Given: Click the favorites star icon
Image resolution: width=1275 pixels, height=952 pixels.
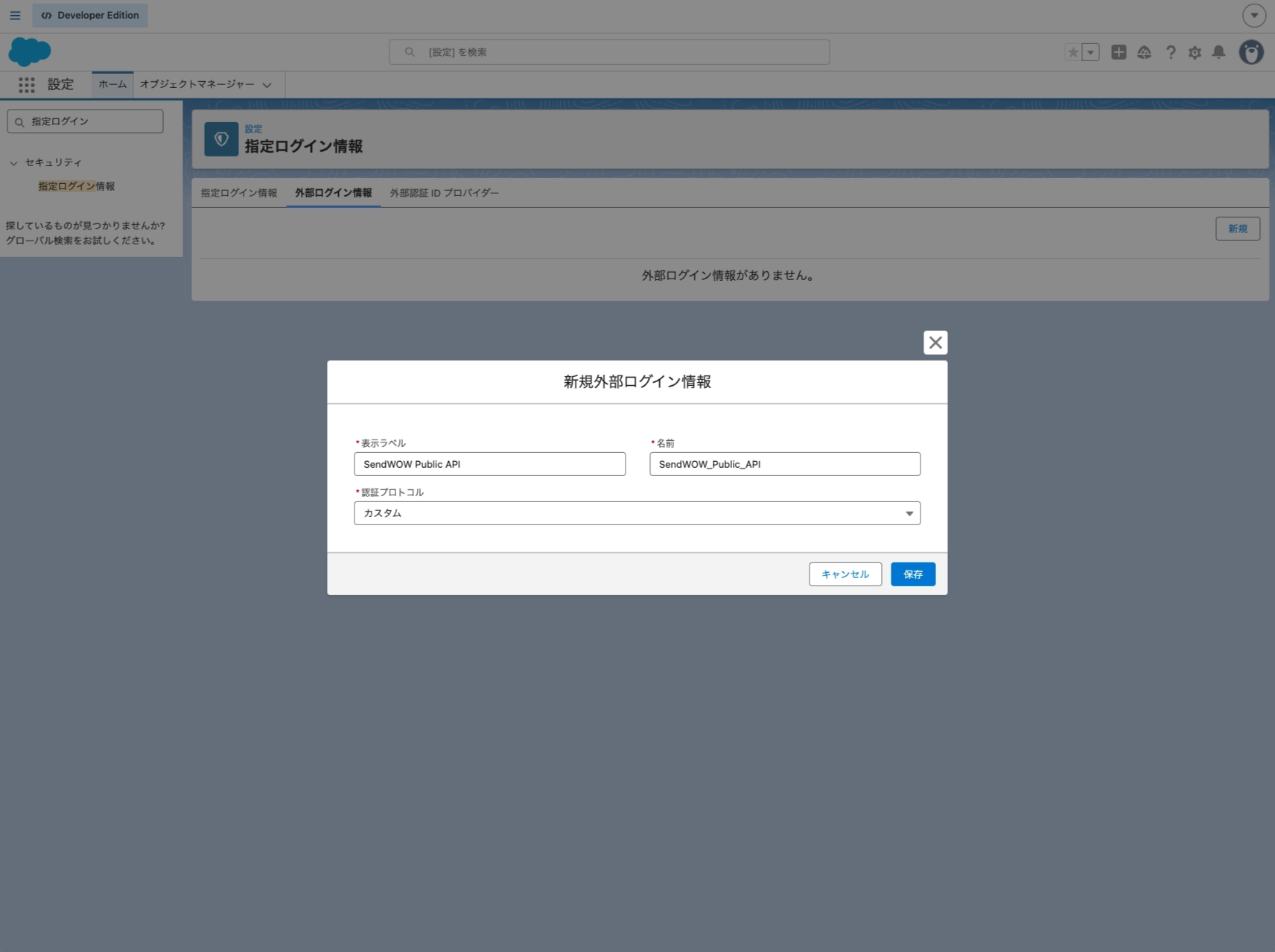Looking at the screenshot, I should coord(1073,52).
